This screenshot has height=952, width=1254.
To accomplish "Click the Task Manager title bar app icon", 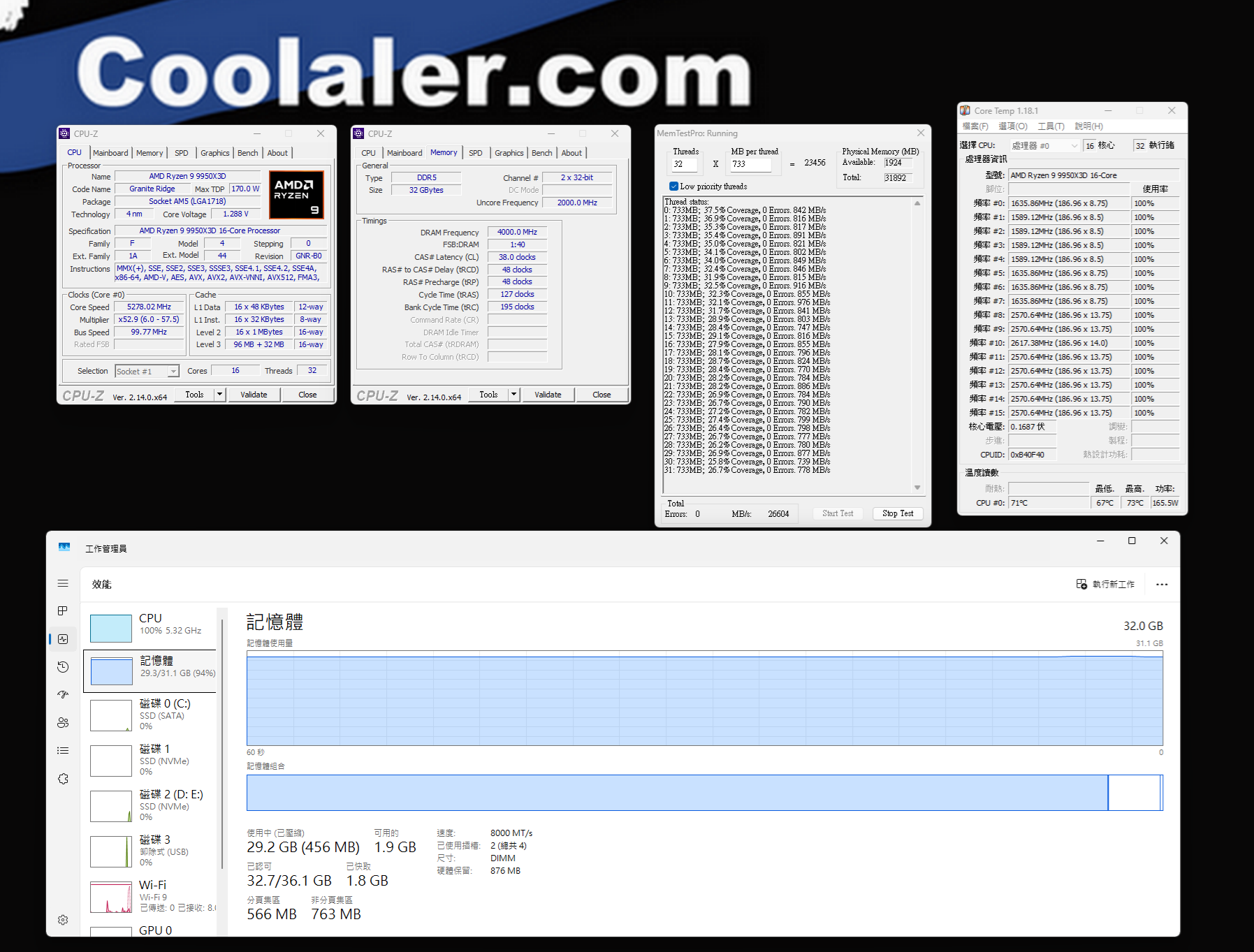I will click(64, 548).
